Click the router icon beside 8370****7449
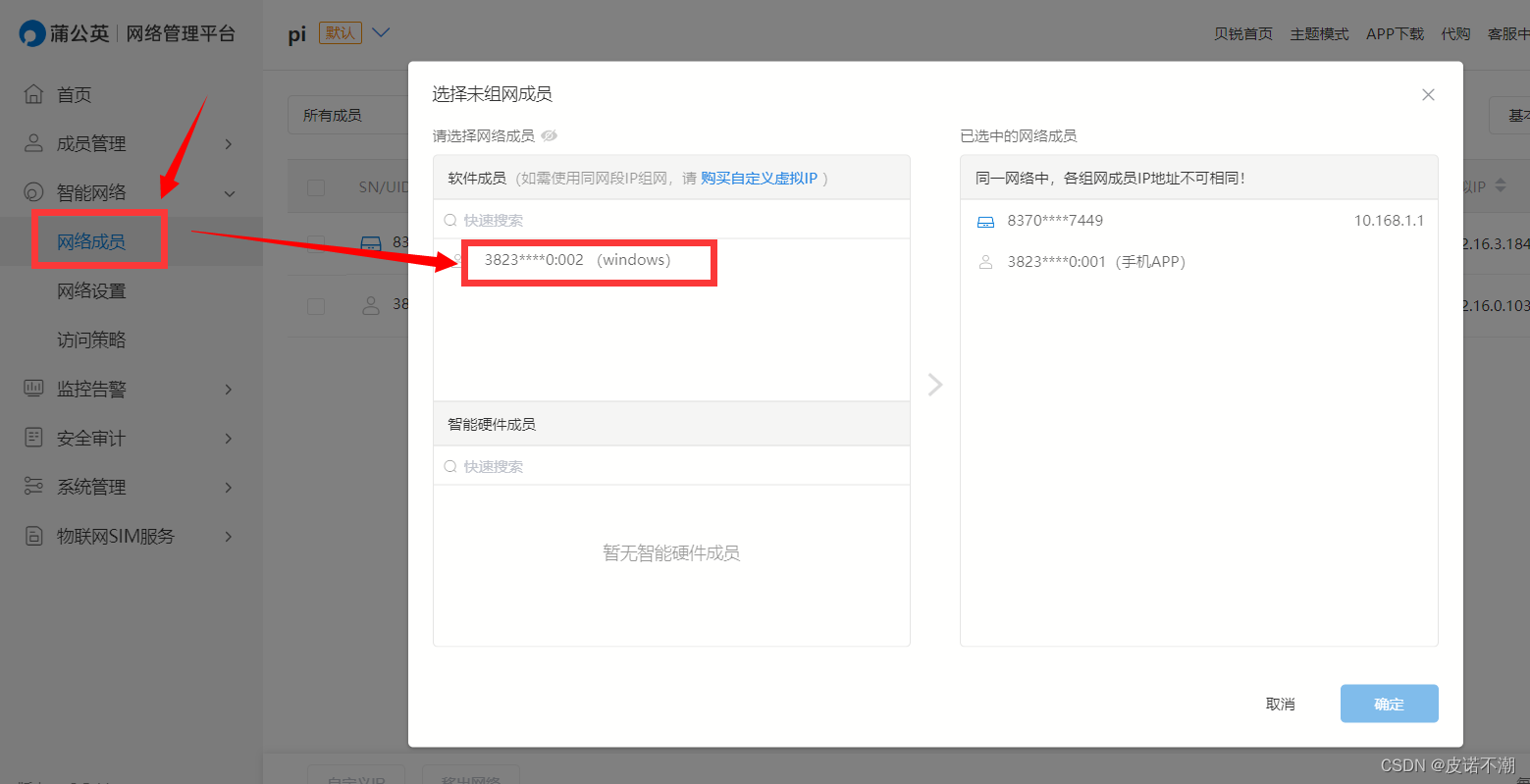This screenshot has width=1530, height=784. pos(985,222)
